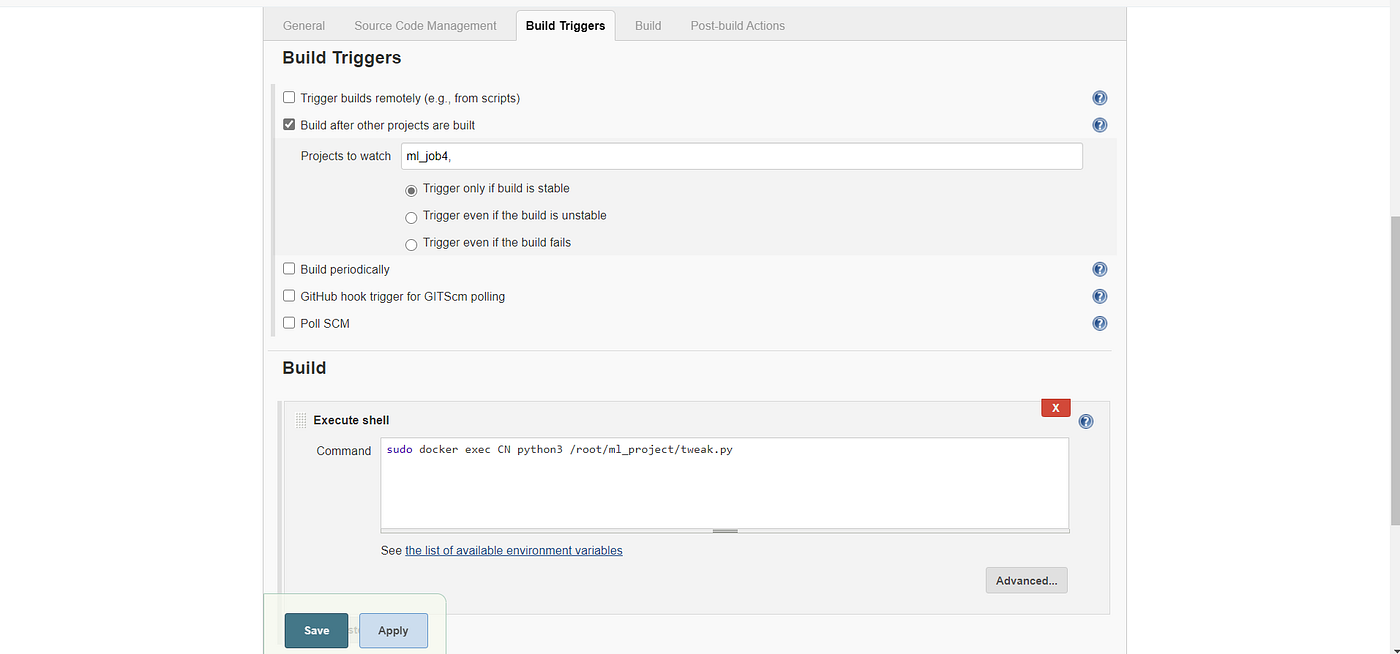Open the list of available environment variables
Image resolution: width=1400 pixels, height=654 pixels.
tap(513, 550)
